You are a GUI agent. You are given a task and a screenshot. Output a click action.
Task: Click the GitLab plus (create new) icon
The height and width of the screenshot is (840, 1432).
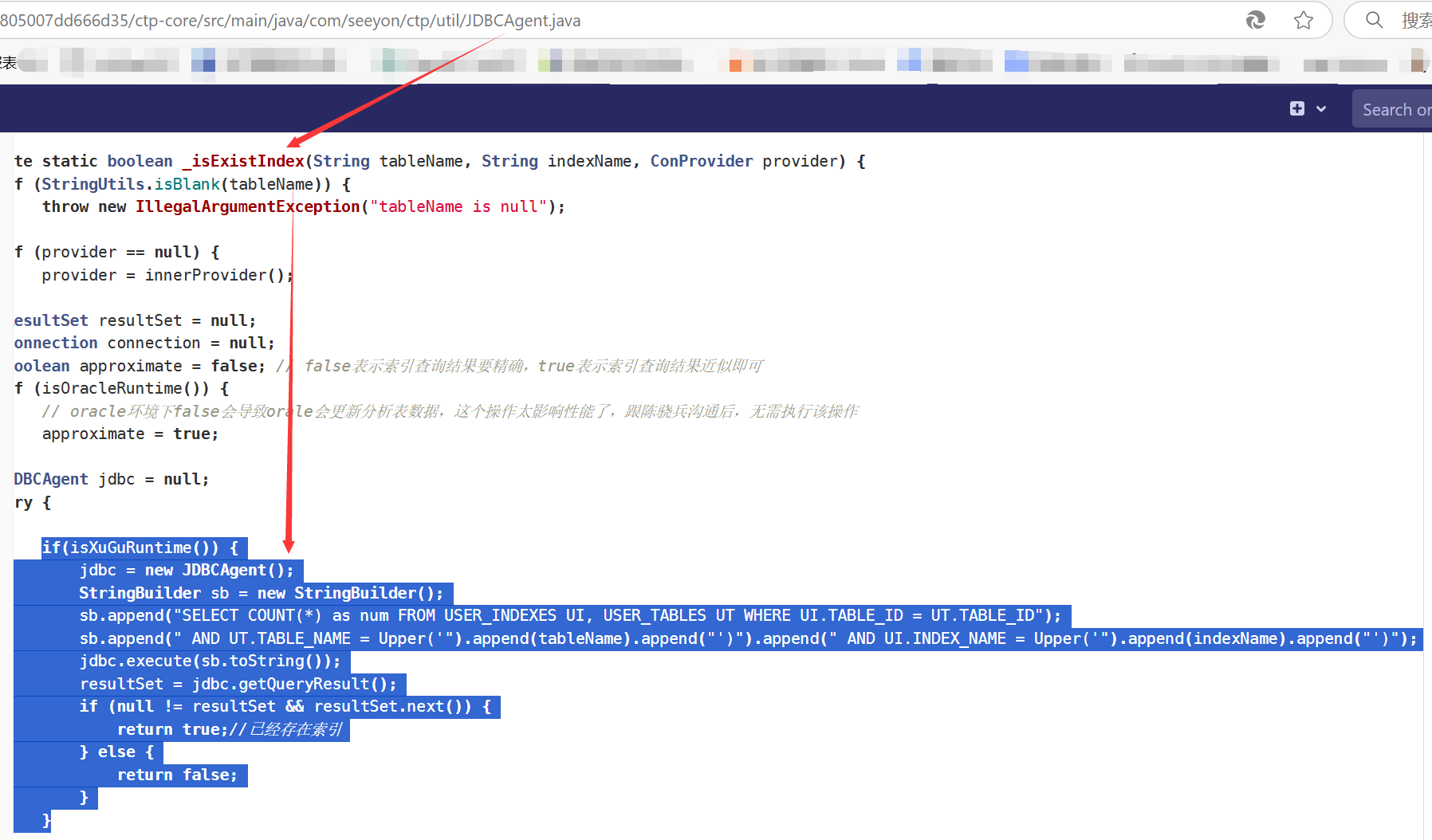pos(1297,108)
